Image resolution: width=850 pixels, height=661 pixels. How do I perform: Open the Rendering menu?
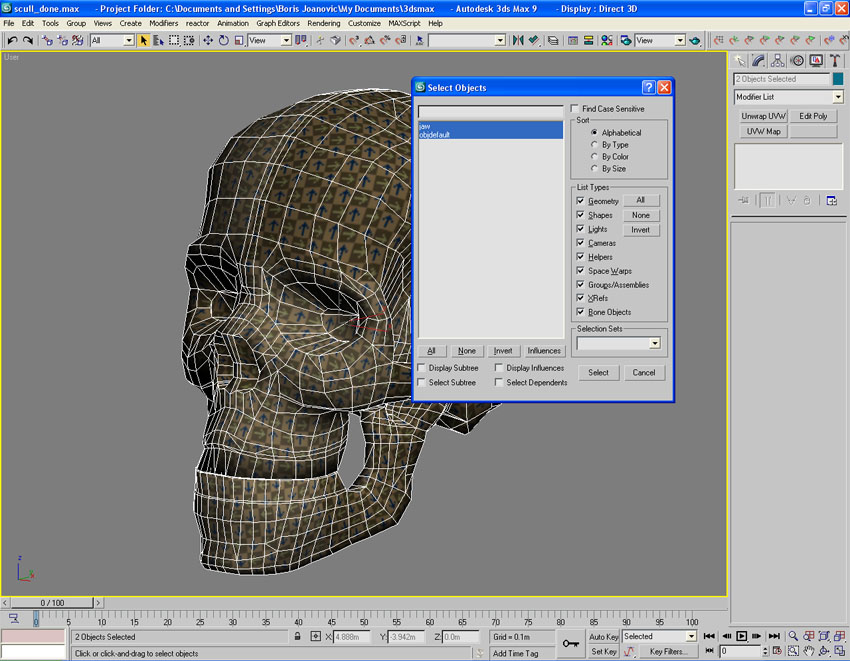pyautogui.click(x=324, y=23)
